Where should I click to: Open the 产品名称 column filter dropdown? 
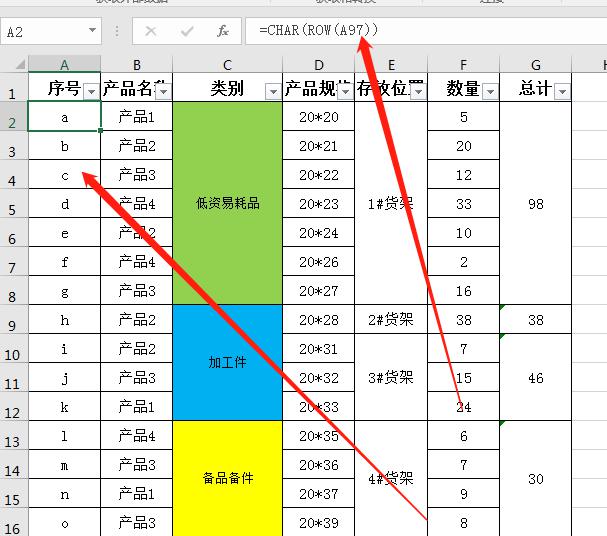163,92
